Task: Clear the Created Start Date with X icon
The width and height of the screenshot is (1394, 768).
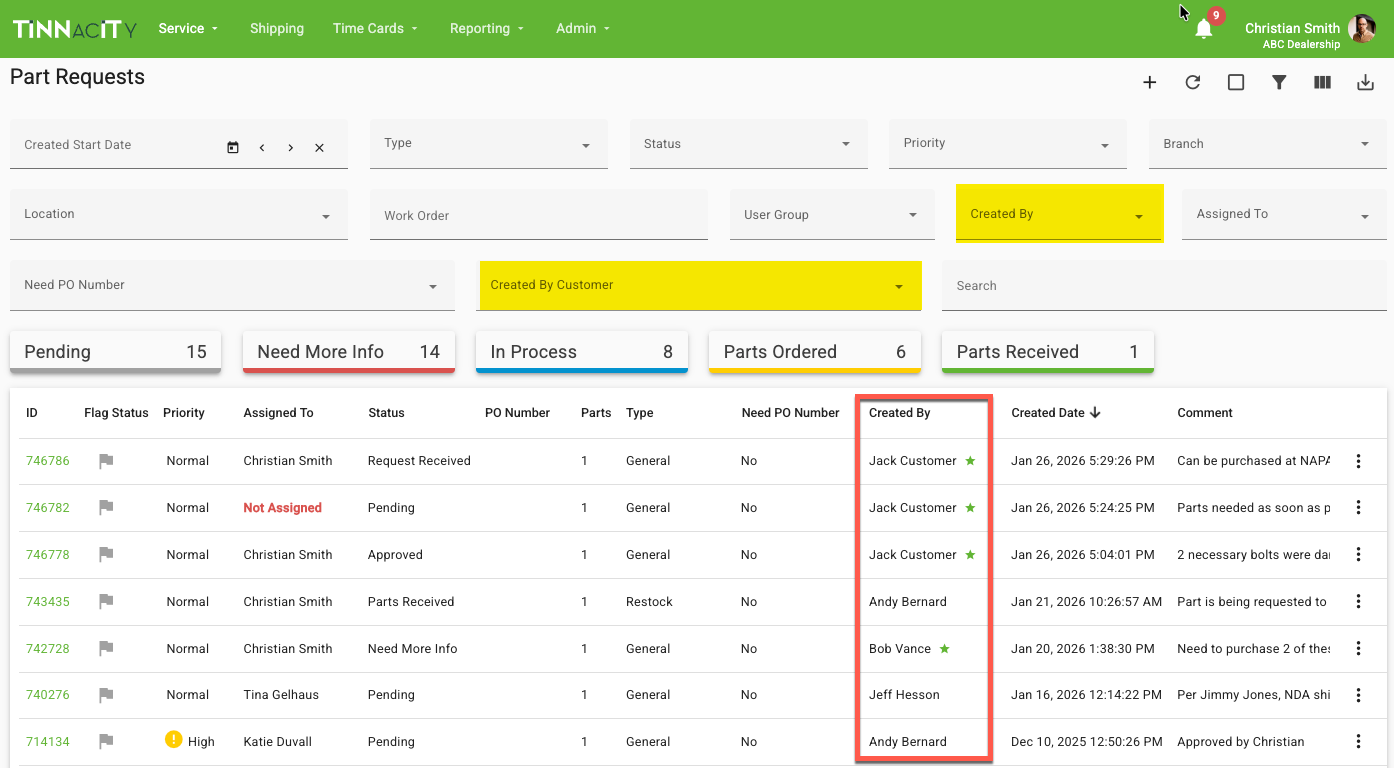Action: [319, 148]
